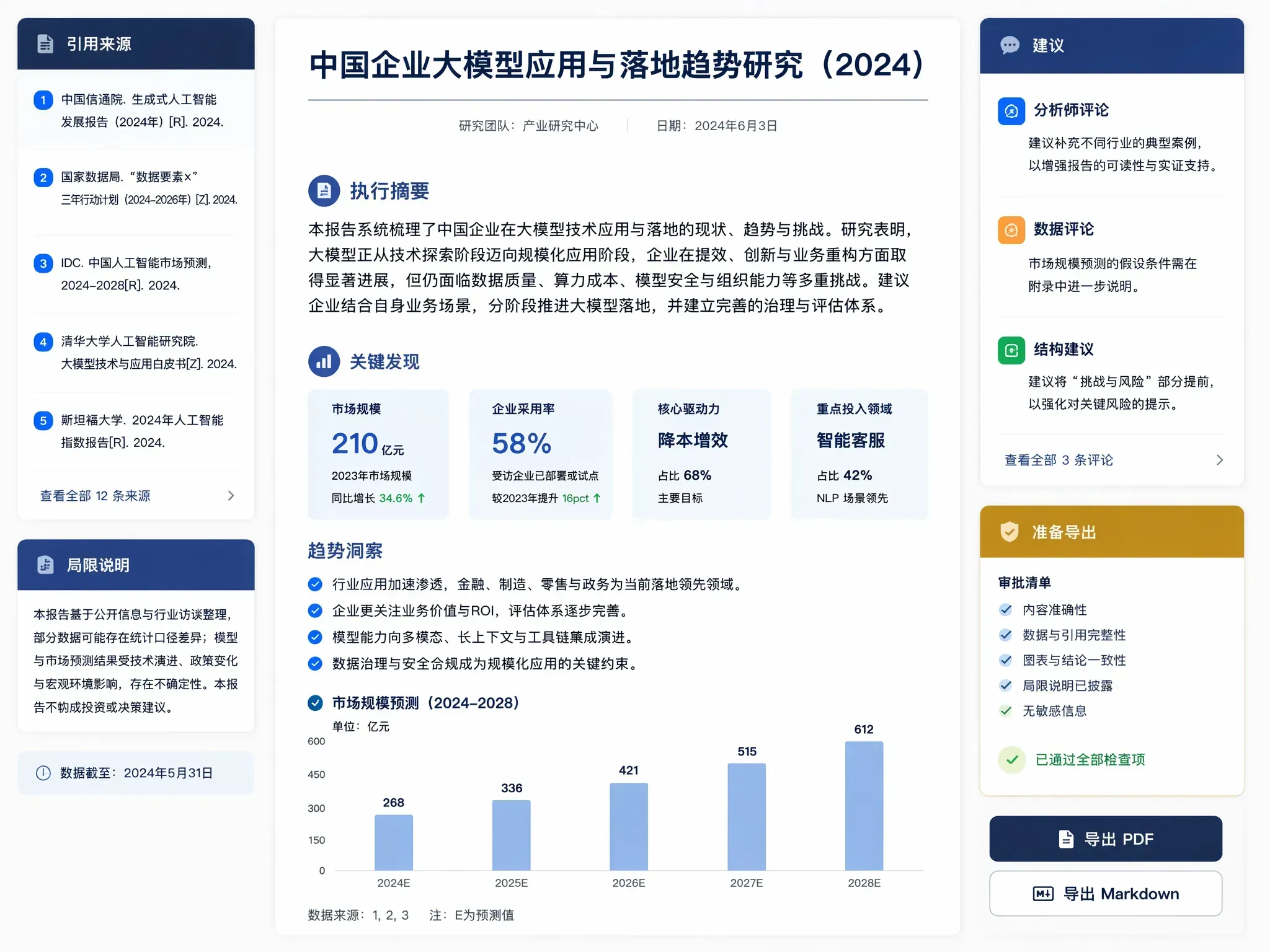1270x952 pixels.
Task: Toggle the 数据与引用完整性 checkbox
Action: pyautogui.click(x=1005, y=635)
